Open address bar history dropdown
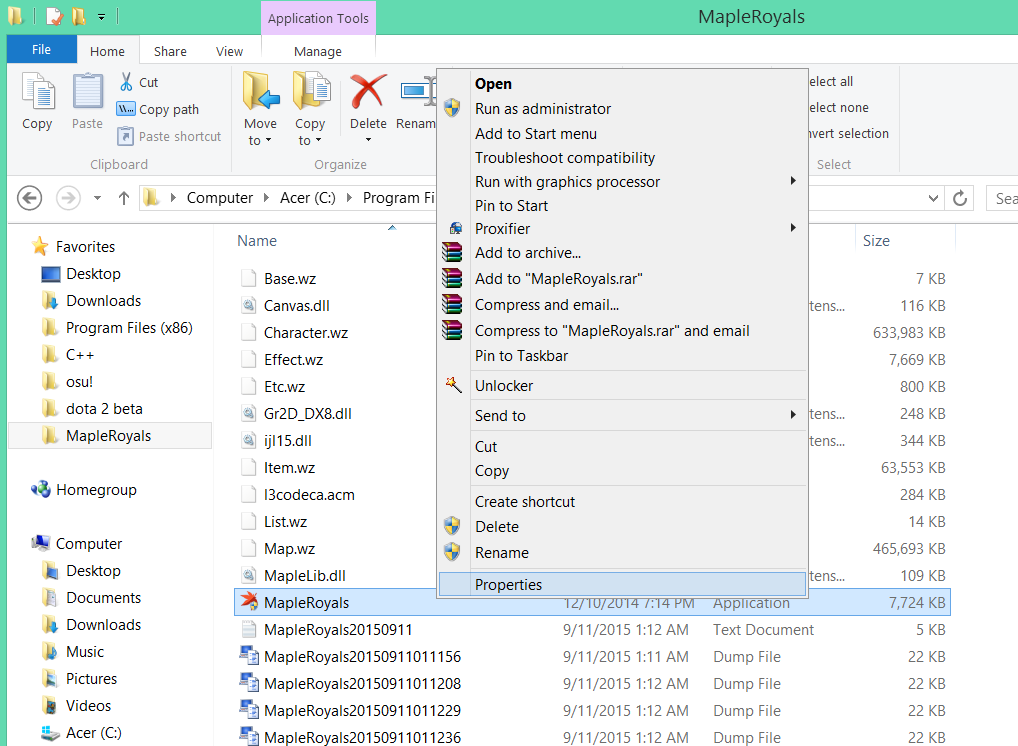This screenshot has width=1018, height=746. click(x=933, y=197)
